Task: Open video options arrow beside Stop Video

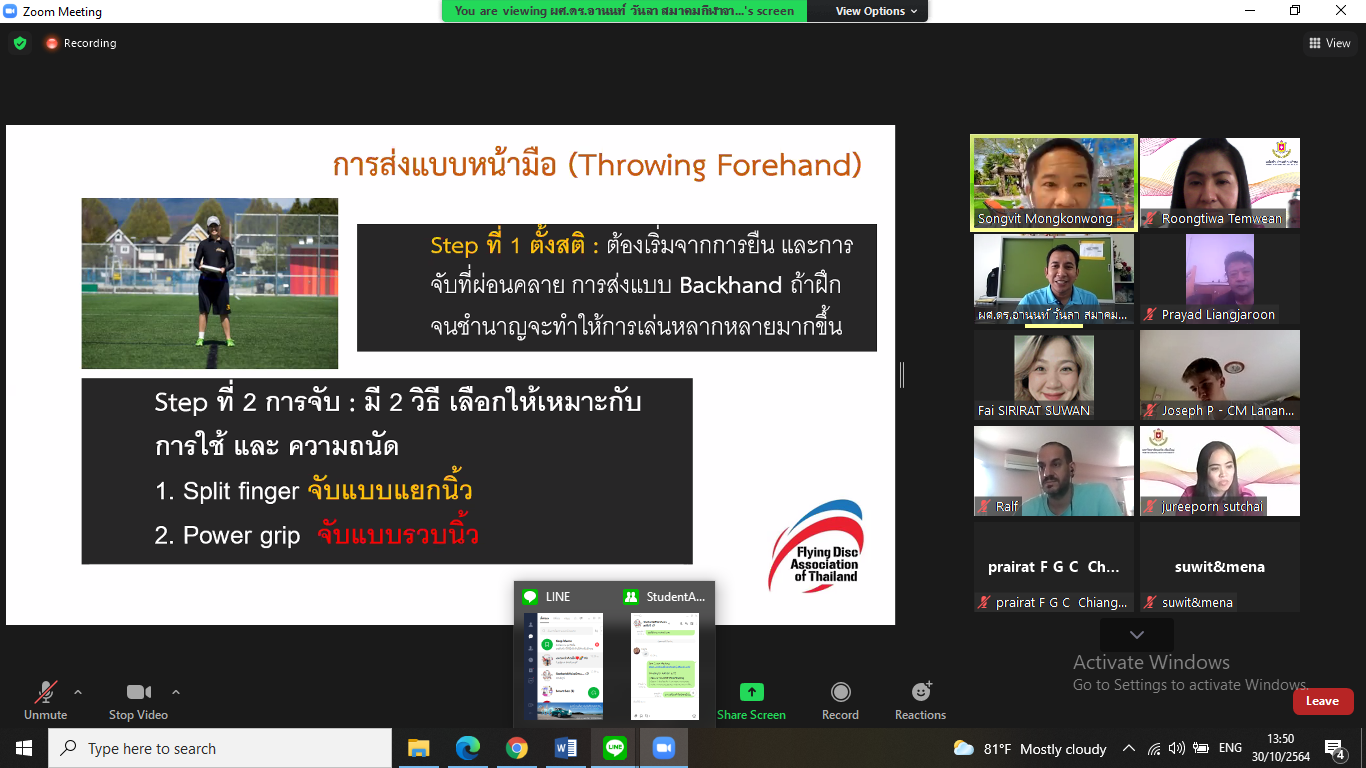Action: (x=176, y=692)
